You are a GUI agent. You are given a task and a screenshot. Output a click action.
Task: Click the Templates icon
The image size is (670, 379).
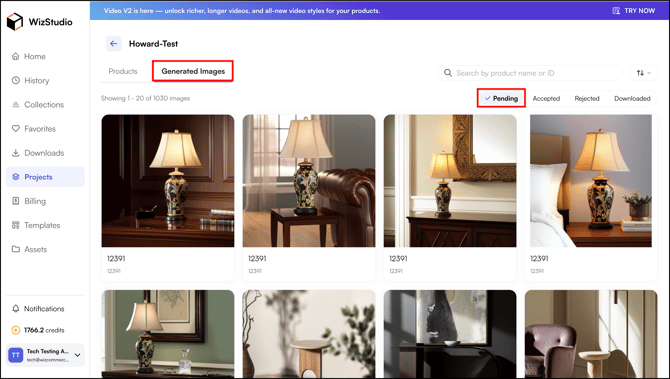(x=16, y=225)
